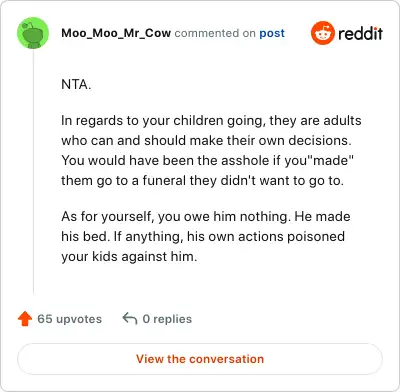The image size is (400, 392).
Task: Follow the blue "post" link
Action: tap(272, 33)
